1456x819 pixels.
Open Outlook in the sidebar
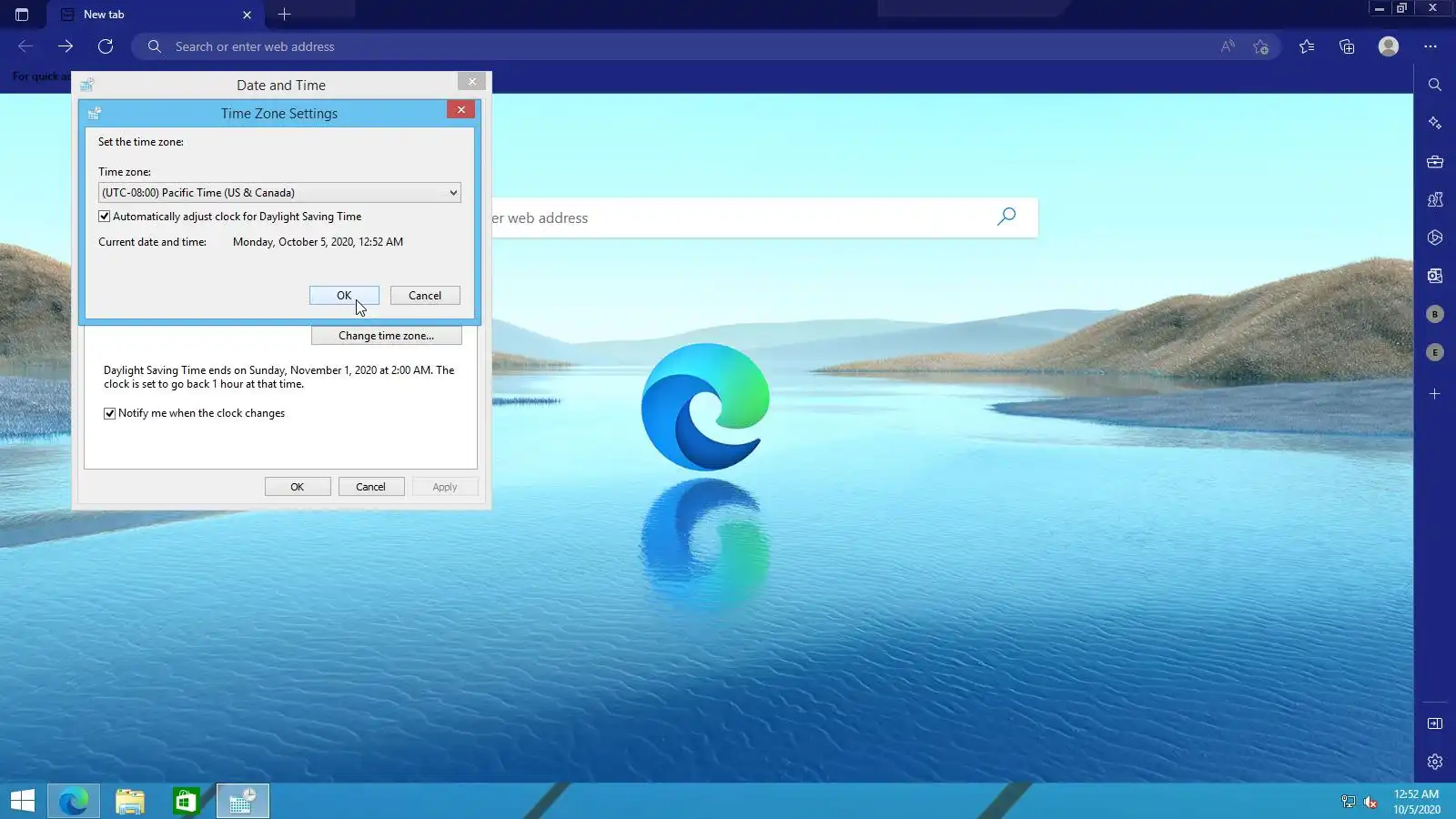tap(1435, 276)
